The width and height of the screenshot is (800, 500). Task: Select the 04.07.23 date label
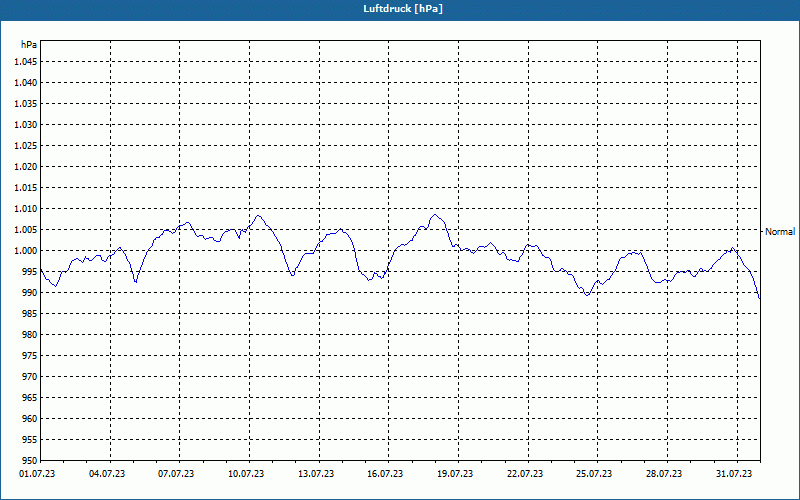pyautogui.click(x=107, y=474)
